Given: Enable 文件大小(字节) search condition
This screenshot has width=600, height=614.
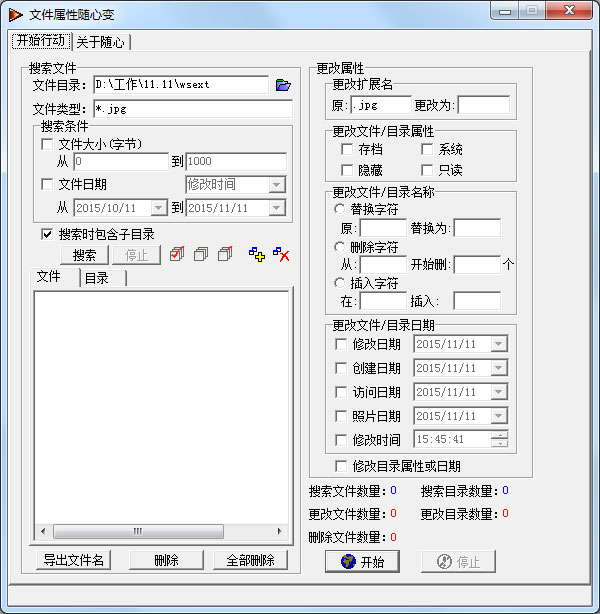Looking at the screenshot, I should tap(47, 144).
